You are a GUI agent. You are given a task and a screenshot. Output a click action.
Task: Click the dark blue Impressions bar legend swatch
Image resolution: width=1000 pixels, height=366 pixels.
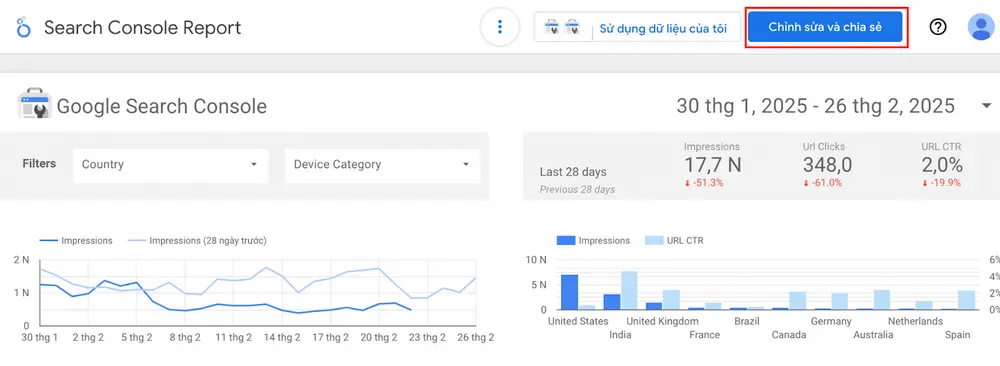click(x=566, y=240)
